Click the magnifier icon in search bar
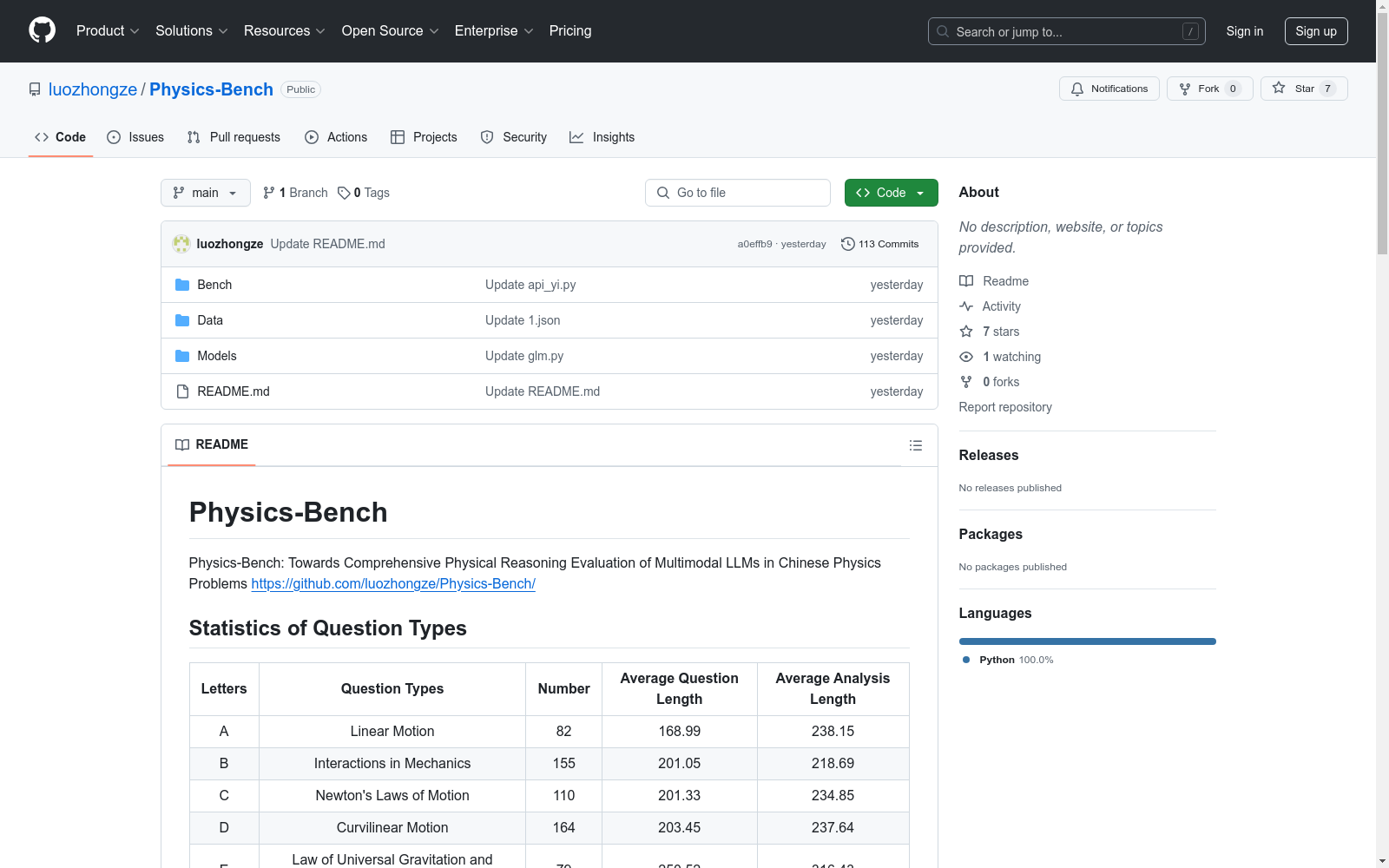 coord(943,31)
